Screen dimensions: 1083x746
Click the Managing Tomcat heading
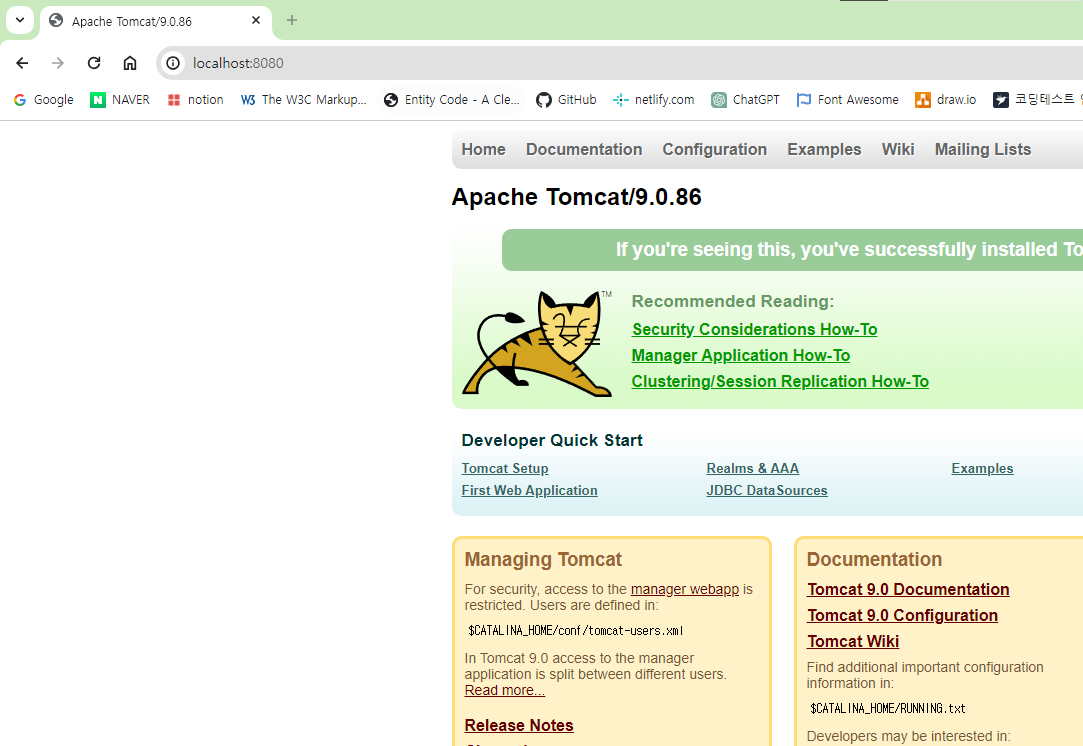543,560
